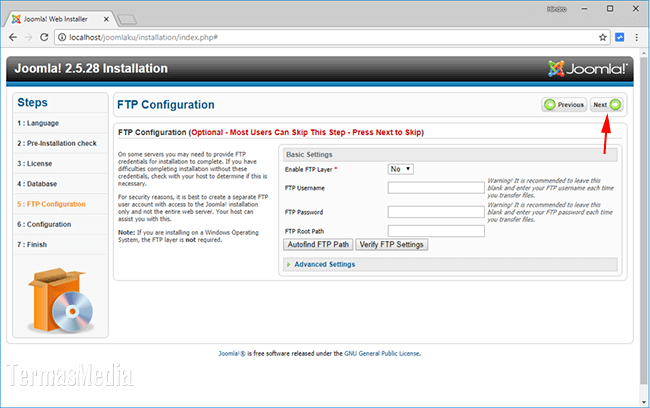Minimize the browser window
The height and width of the screenshot is (408, 650).
pyautogui.click(x=584, y=9)
